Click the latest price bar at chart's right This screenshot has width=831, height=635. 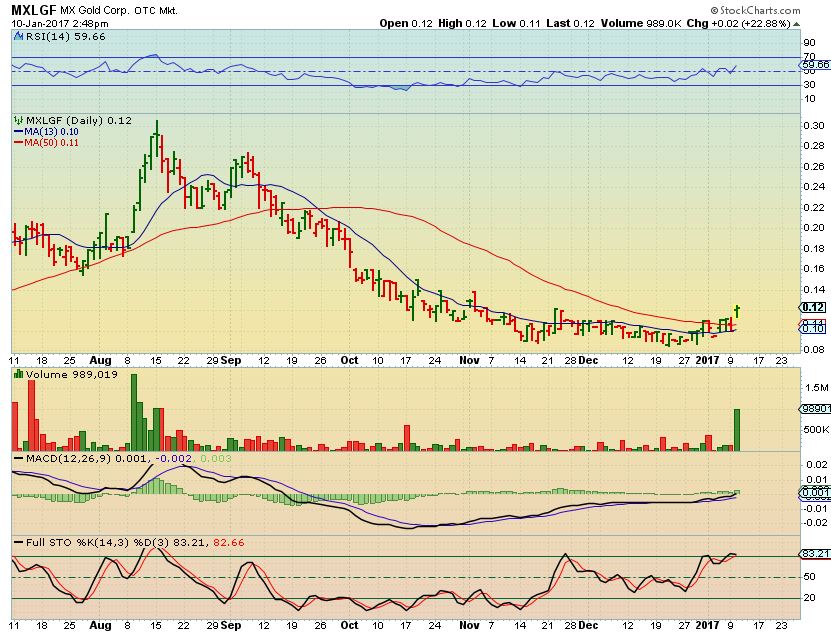click(x=737, y=312)
